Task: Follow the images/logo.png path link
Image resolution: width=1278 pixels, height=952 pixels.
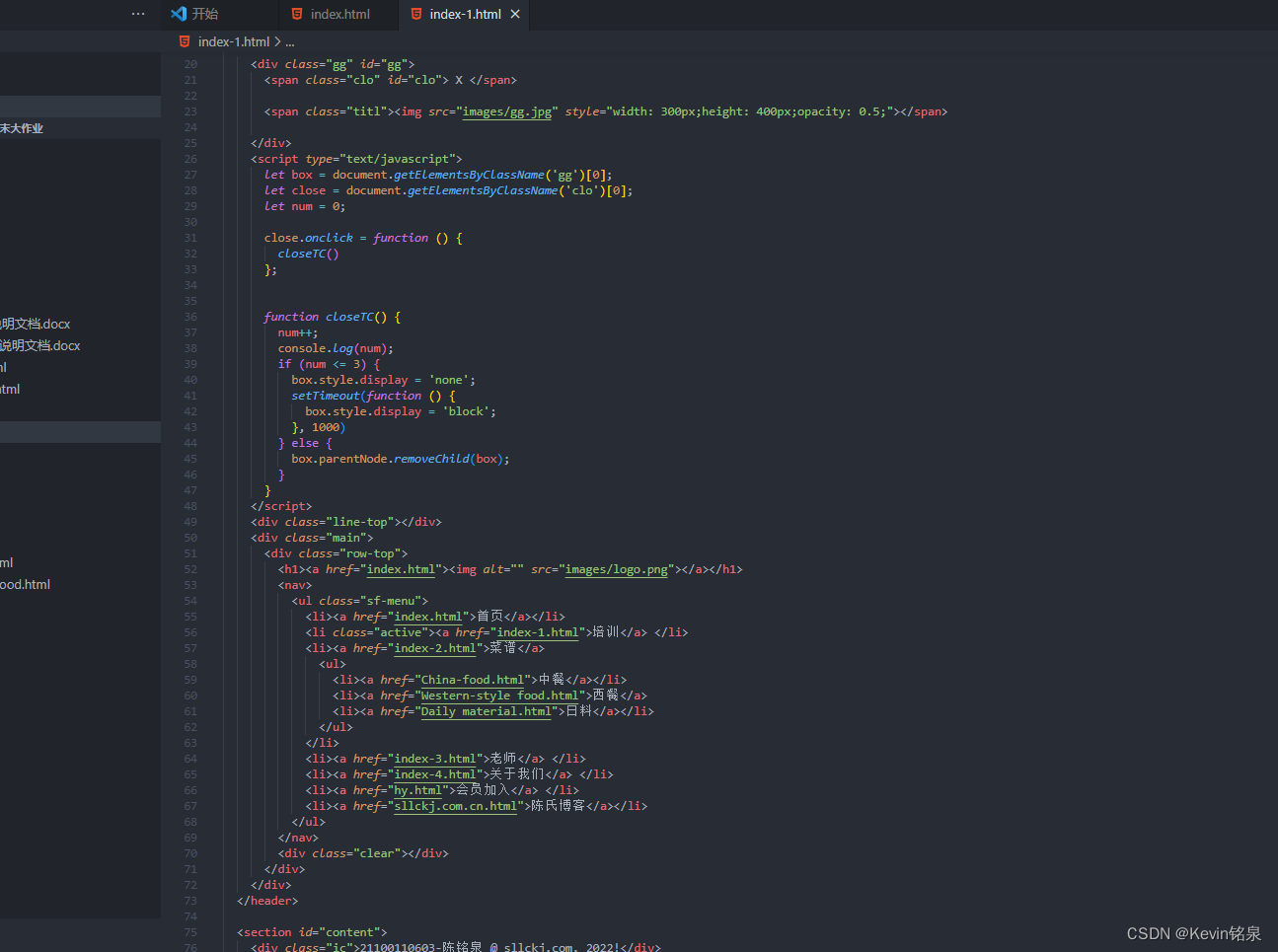Action: tap(619, 569)
